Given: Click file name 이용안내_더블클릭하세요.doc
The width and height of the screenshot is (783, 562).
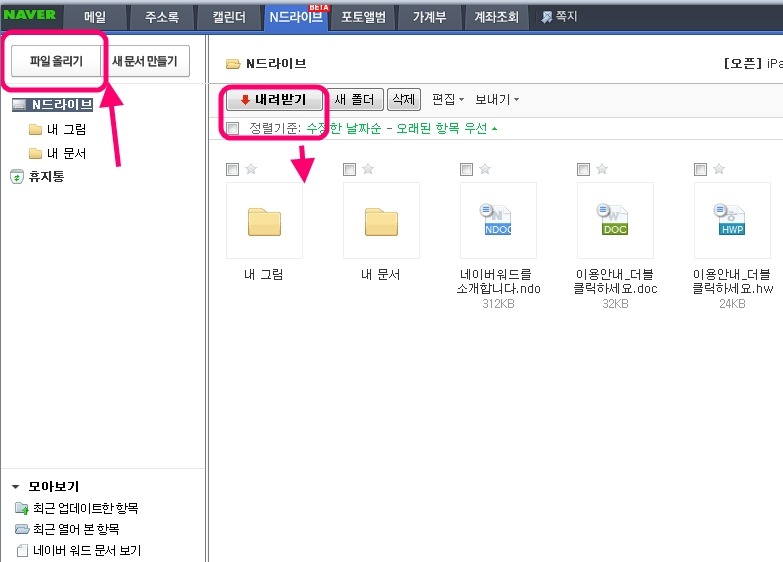Looking at the screenshot, I should pyautogui.click(x=615, y=281).
